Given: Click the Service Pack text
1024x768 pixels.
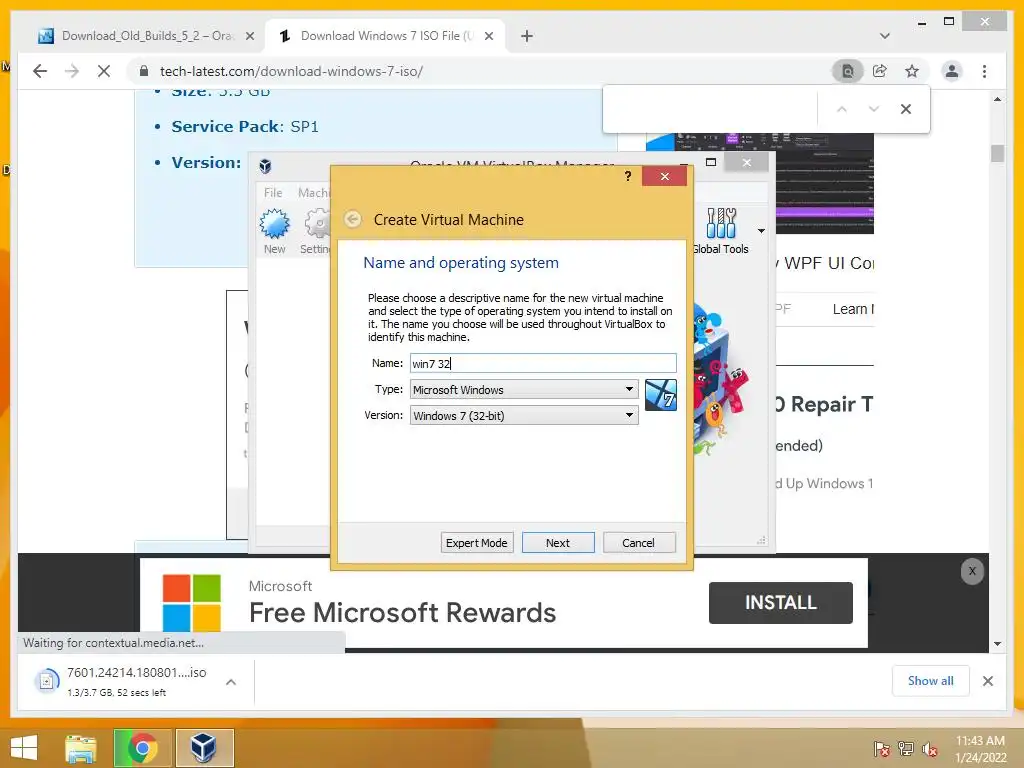Looking at the screenshot, I should tap(245, 126).
